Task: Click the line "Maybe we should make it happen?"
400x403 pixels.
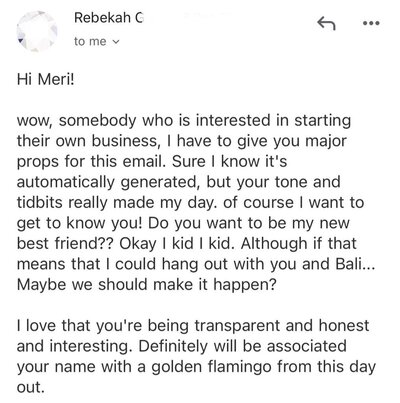Action: coord(147,285)
